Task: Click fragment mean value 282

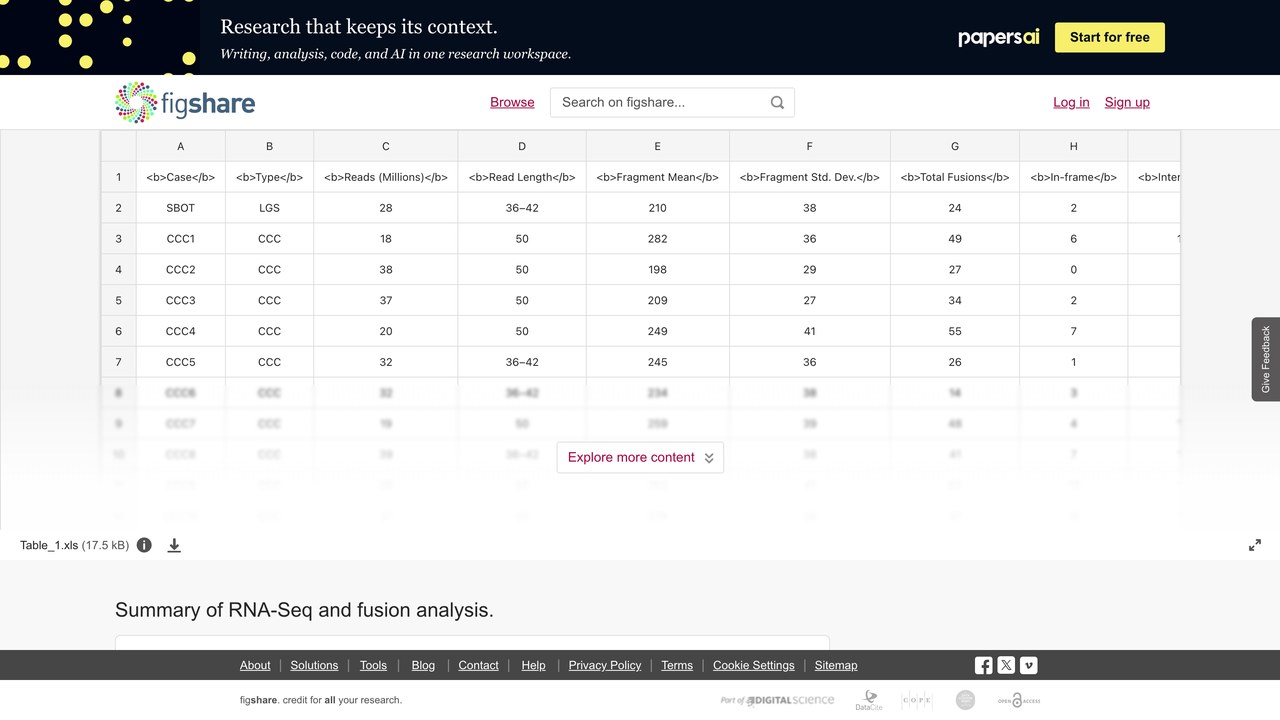Action: (657, 239)
